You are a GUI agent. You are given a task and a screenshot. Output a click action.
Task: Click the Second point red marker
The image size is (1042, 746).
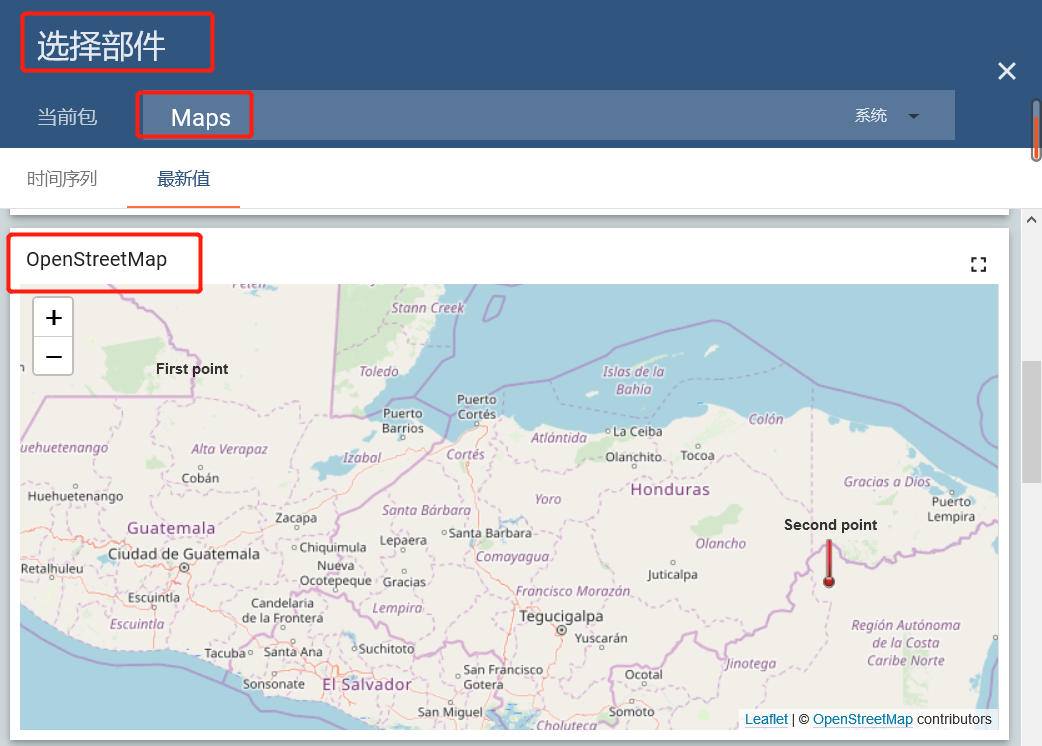pyautogui.click(x=829, y=564)
